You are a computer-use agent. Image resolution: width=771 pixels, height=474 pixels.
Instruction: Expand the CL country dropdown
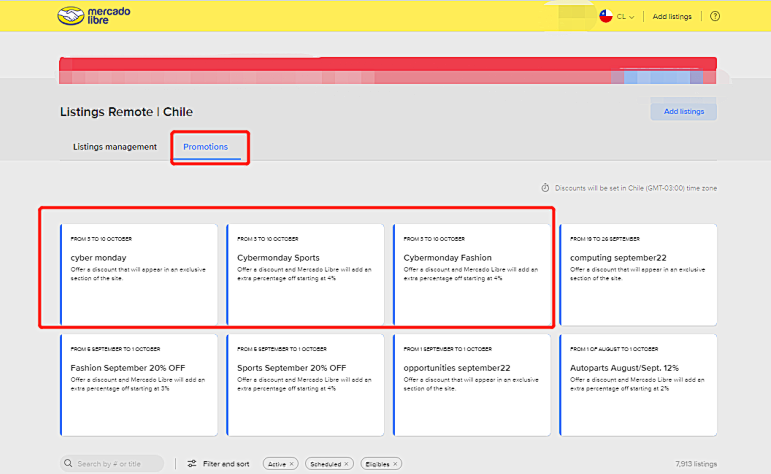(x=626, y=16)
